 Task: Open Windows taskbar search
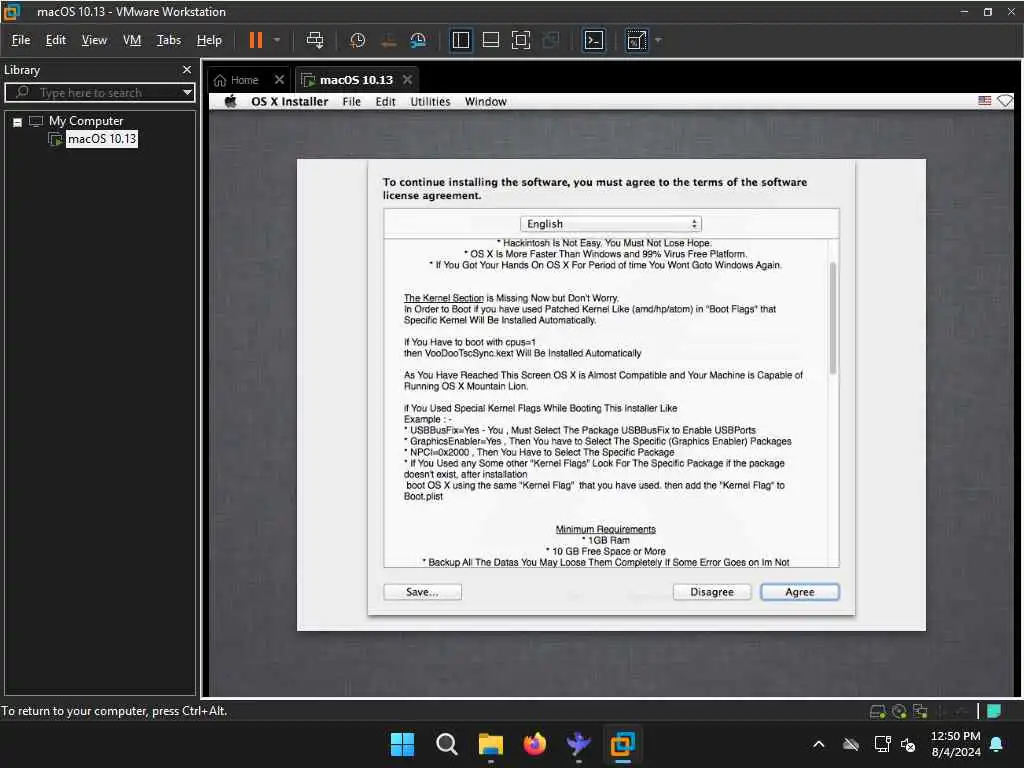(x=447, y=744)
